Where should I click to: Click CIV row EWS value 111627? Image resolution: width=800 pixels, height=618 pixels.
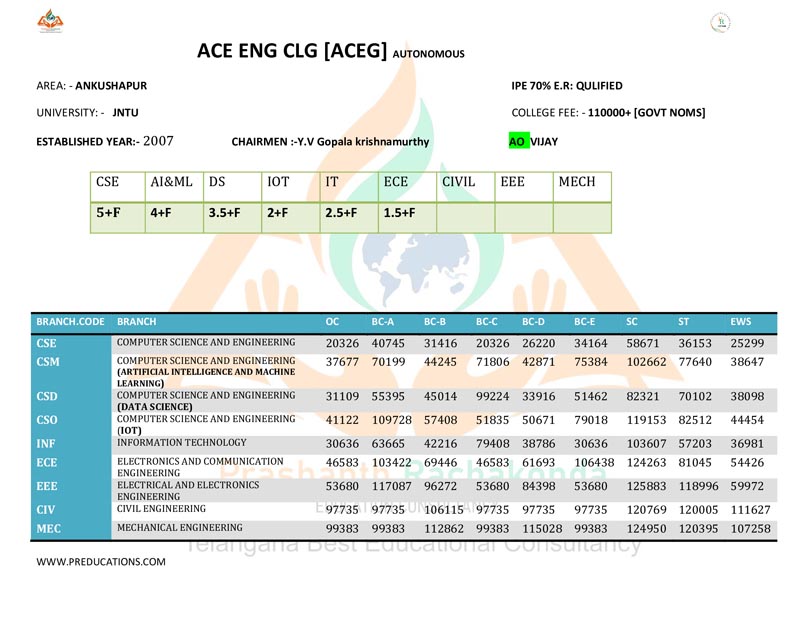[x=750, y=510]
